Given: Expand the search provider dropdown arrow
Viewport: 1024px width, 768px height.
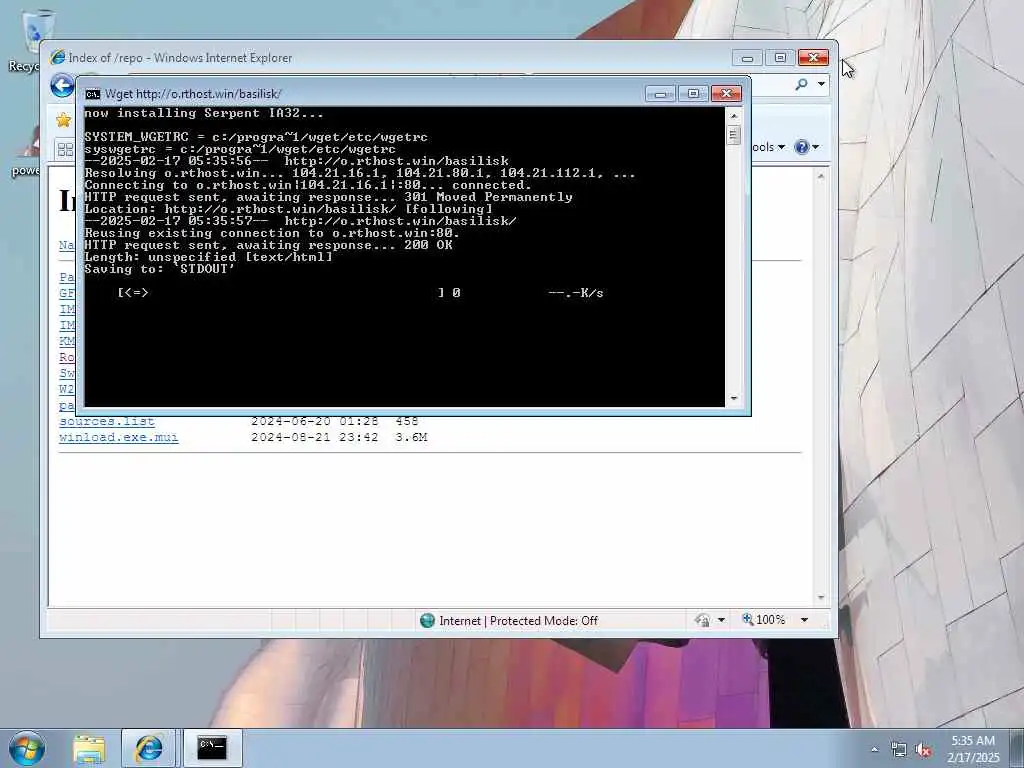Looking at the screenshot, I should tap(821, 84).
